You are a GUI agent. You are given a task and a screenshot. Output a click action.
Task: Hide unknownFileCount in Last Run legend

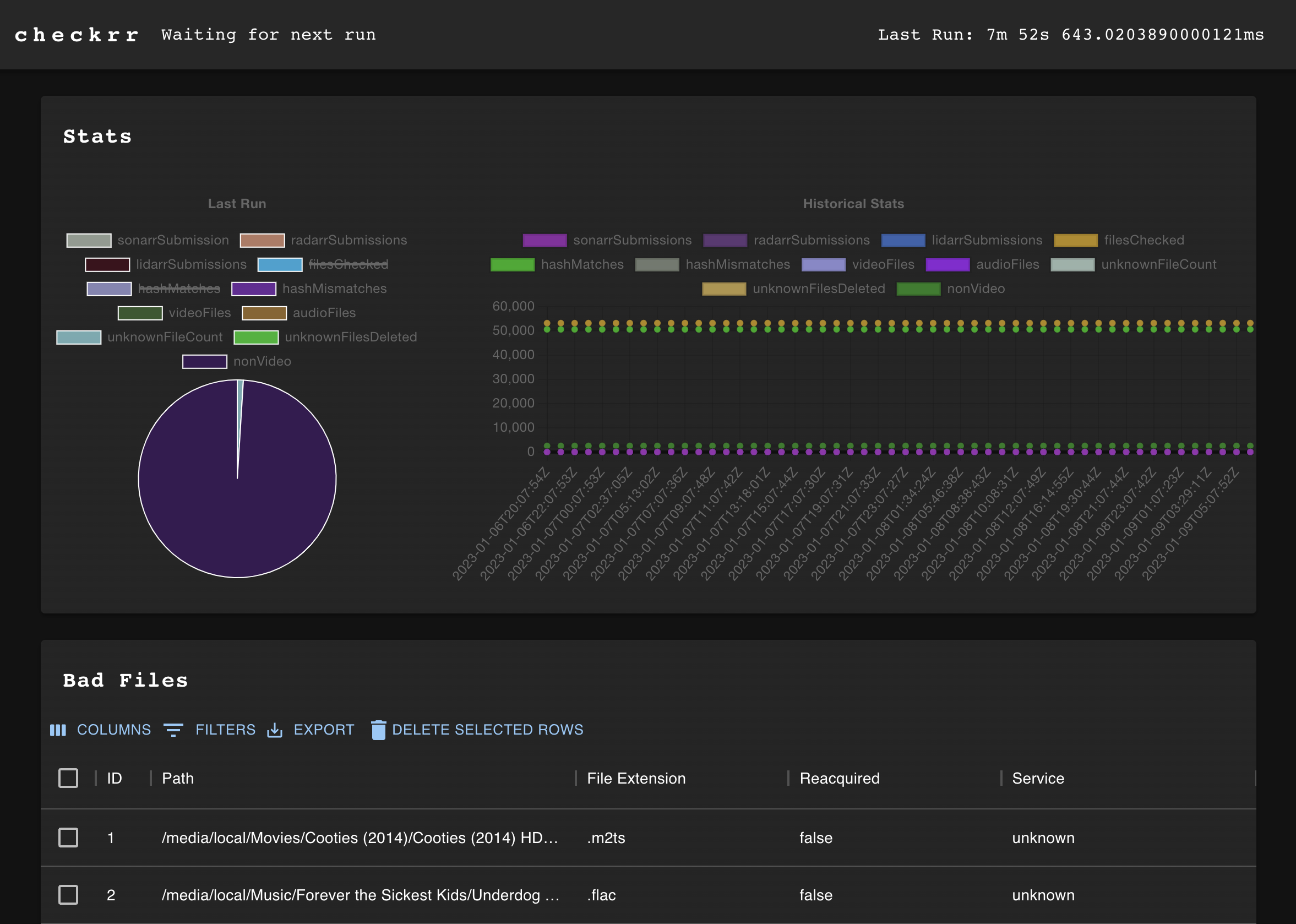(x=139, y=337)
